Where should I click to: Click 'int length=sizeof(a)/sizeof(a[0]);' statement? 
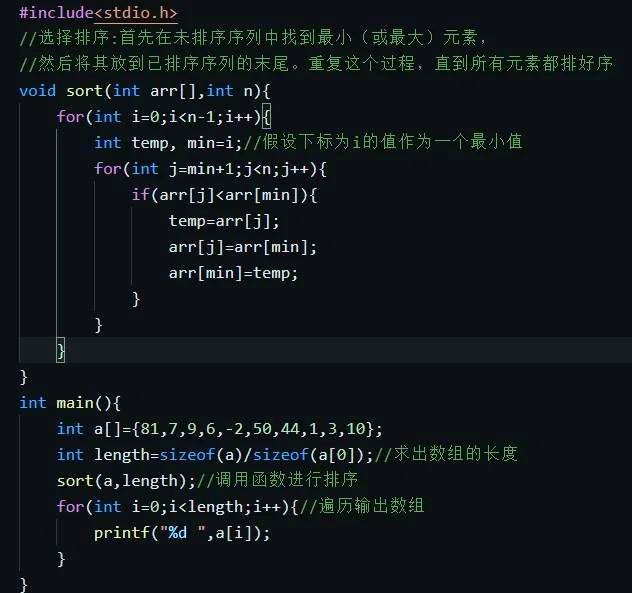point(215,455)
